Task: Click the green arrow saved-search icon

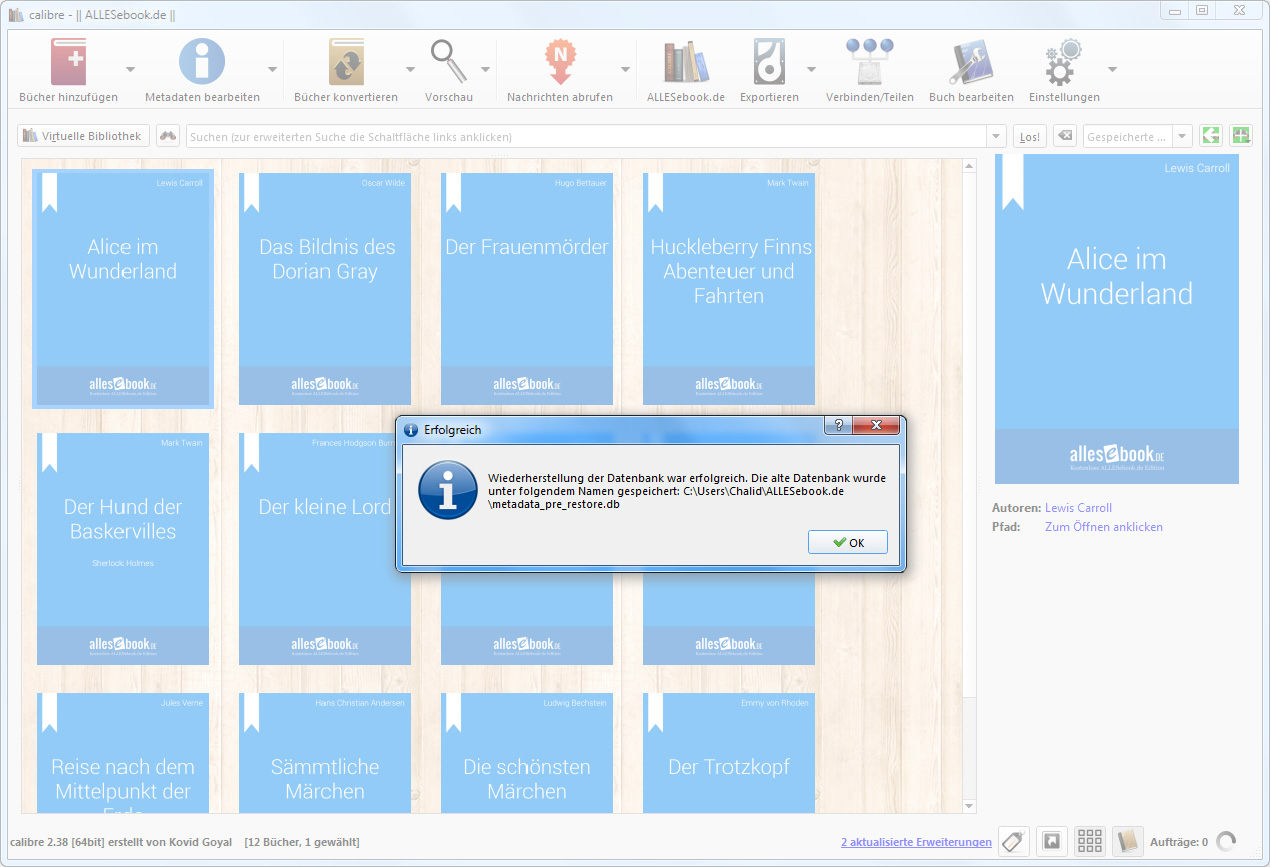Action: click(1211, 136)
